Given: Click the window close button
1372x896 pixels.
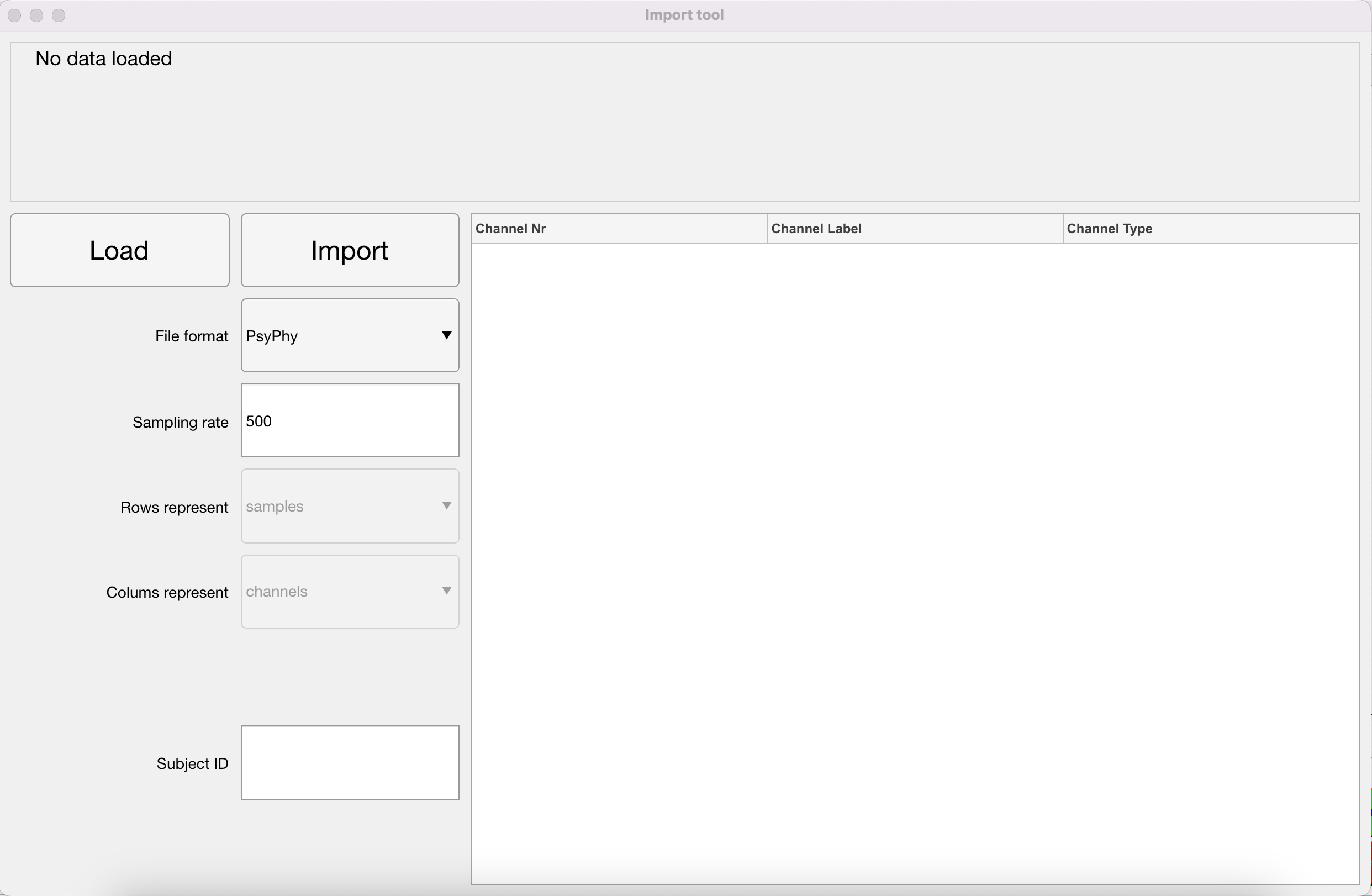Looking at the screenshot, I should point(15,15).
